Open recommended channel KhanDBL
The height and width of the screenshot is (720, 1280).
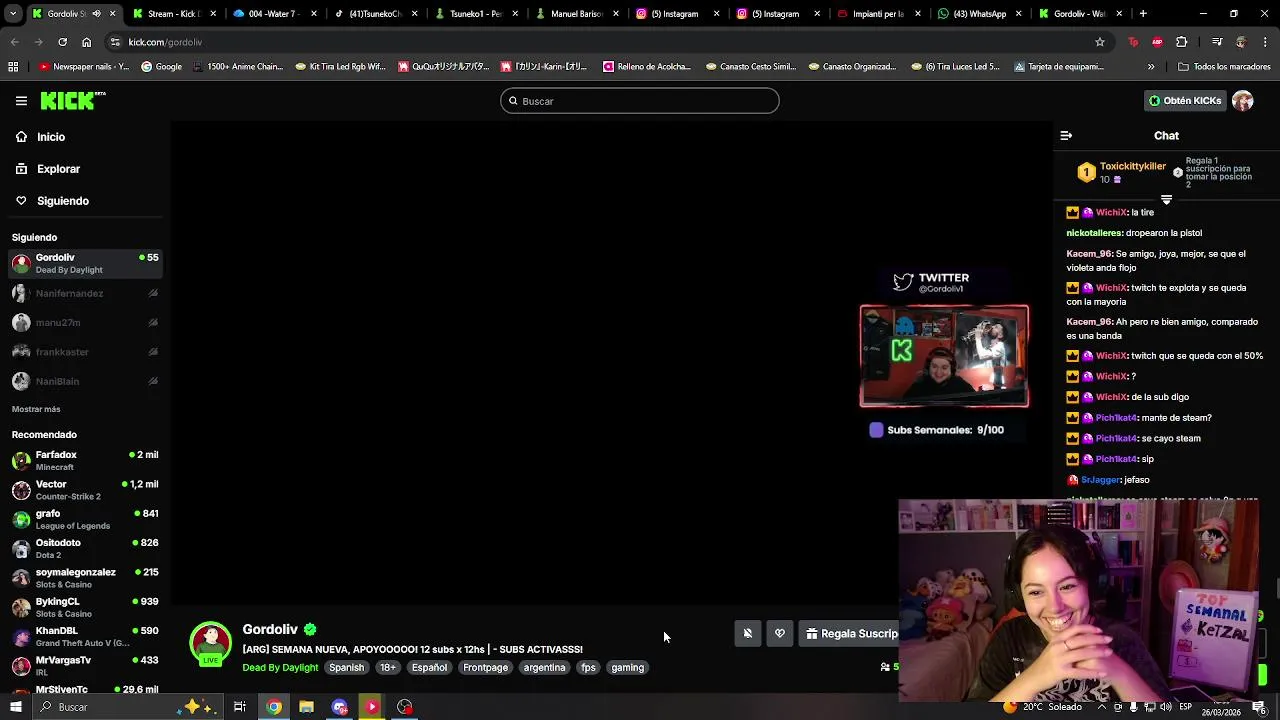pos(85,636)
